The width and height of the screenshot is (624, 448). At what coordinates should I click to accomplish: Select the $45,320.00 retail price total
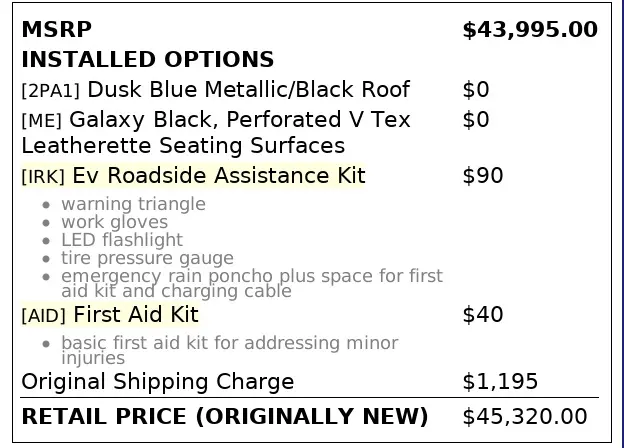(525, 416)
